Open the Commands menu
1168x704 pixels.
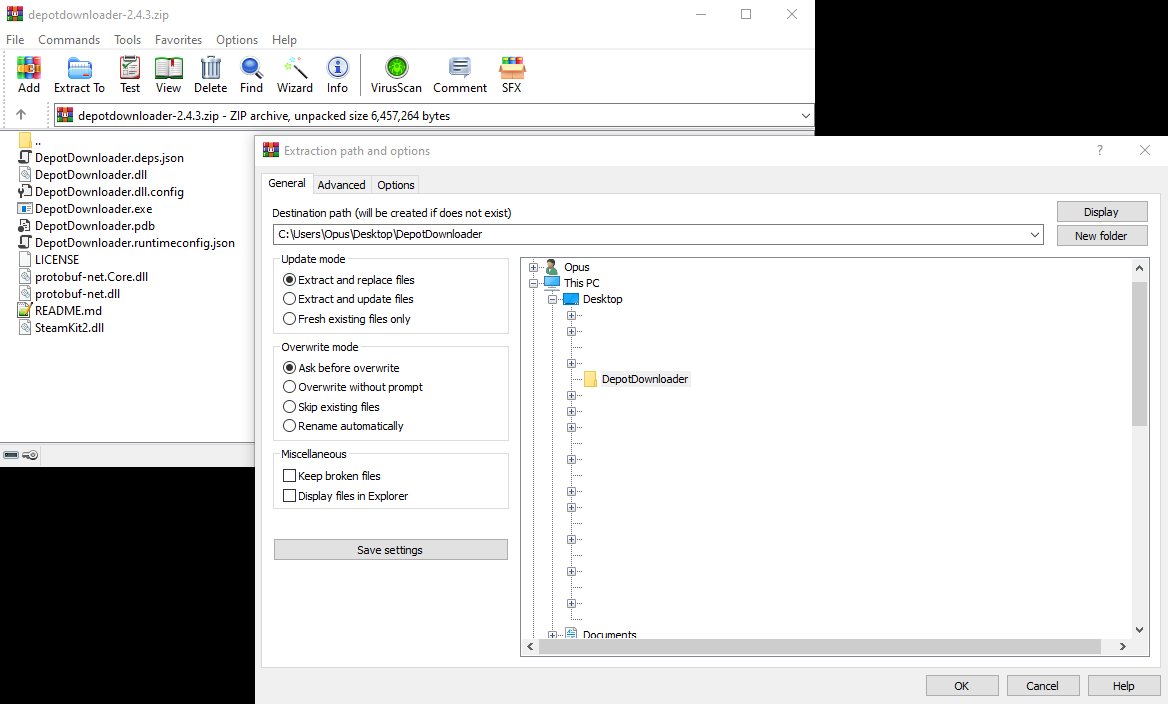coord(69,39)
